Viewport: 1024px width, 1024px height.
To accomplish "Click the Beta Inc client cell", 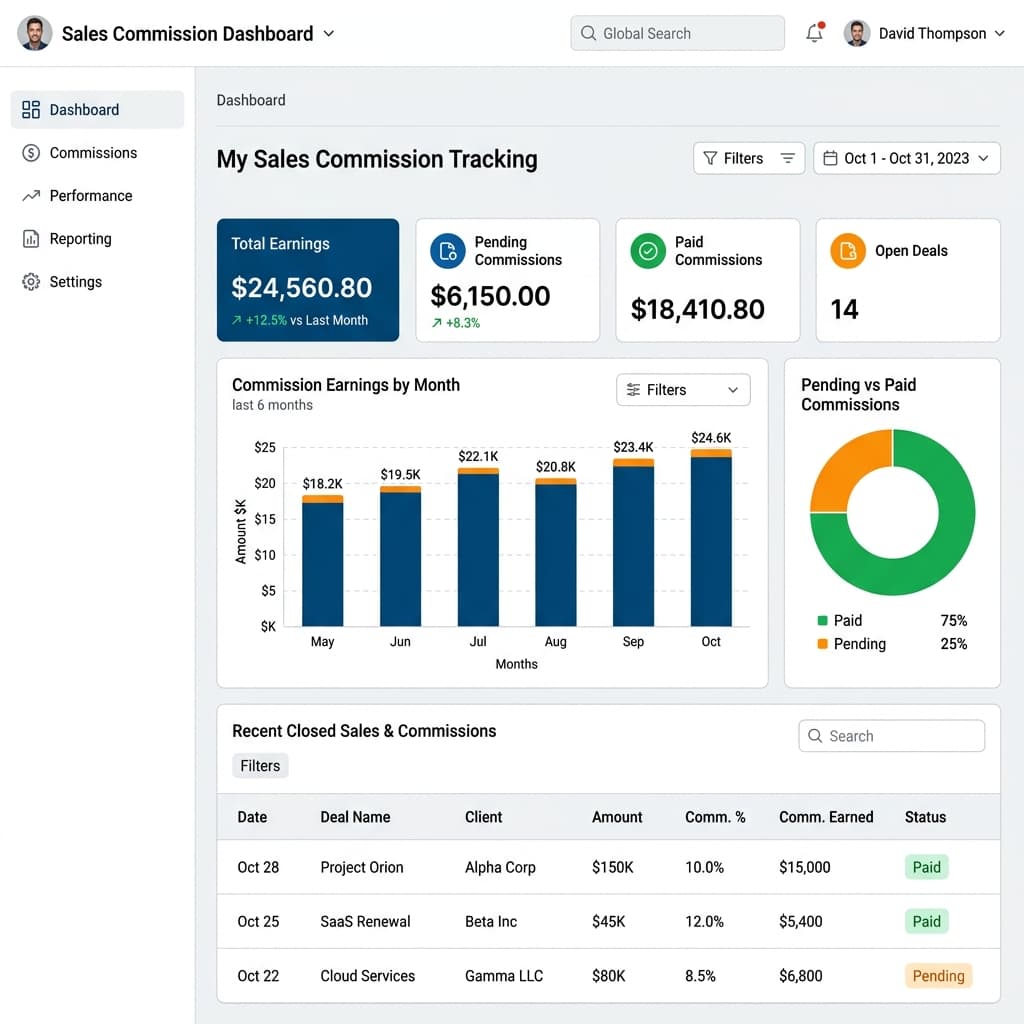I will pyautogui.click(x=490, y=921).
